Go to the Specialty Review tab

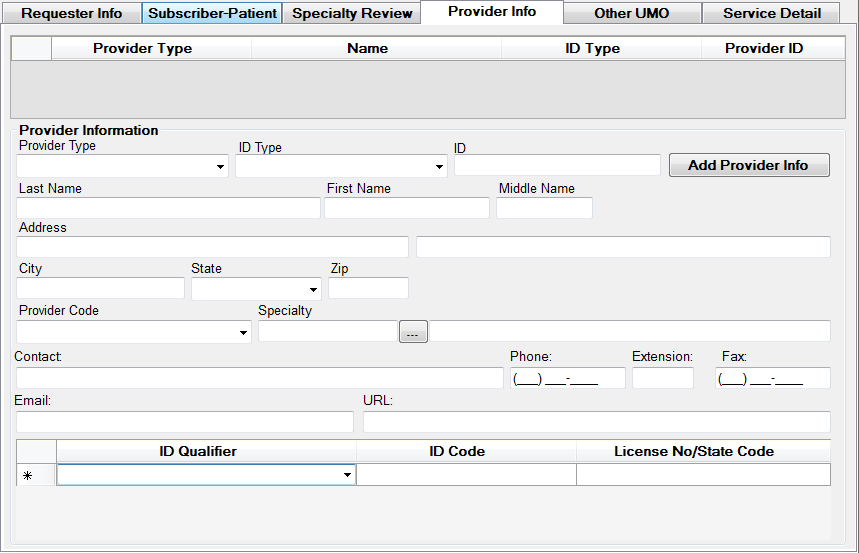(352, 13)
